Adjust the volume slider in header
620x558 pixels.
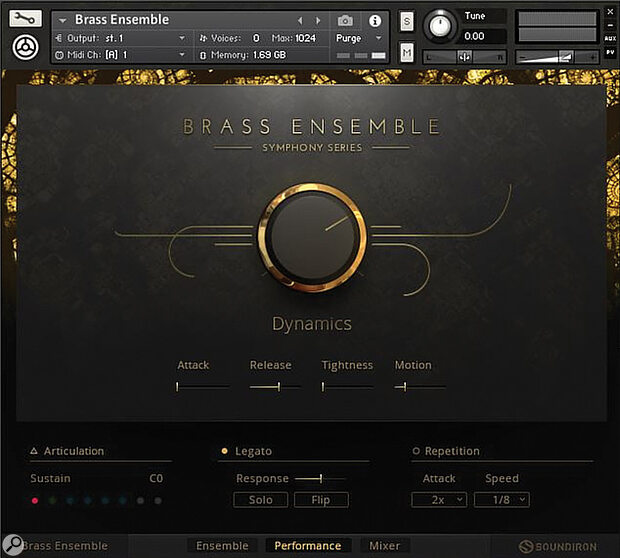click(557, 57)
